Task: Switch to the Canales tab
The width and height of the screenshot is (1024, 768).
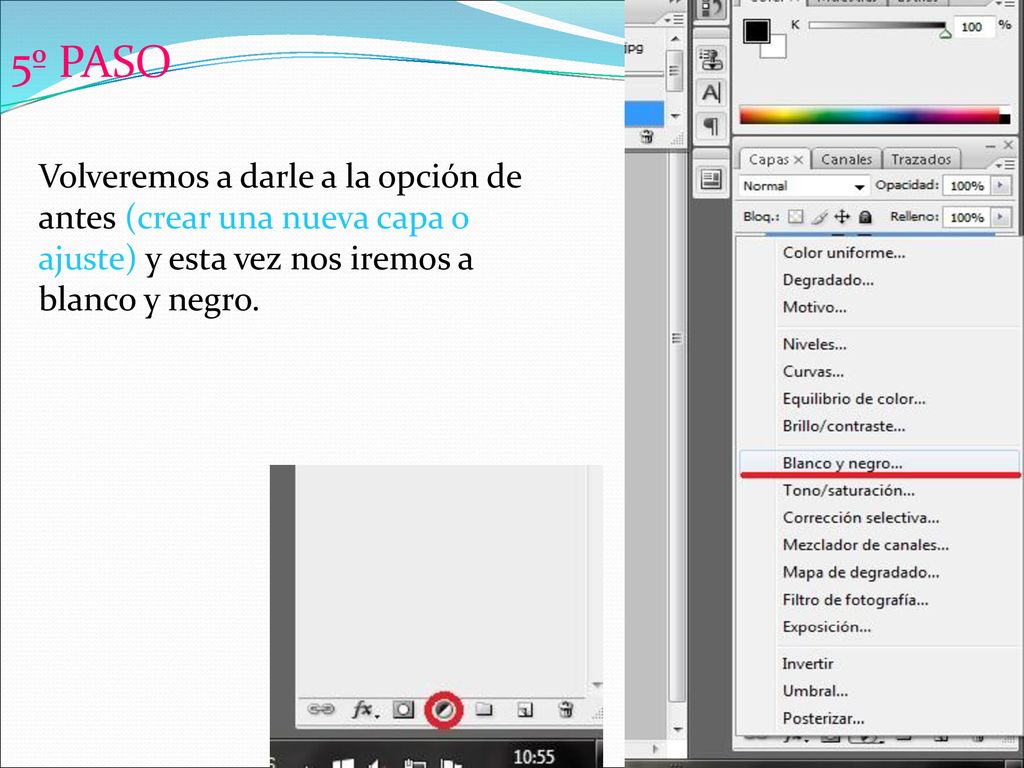Action: (846, 159)
